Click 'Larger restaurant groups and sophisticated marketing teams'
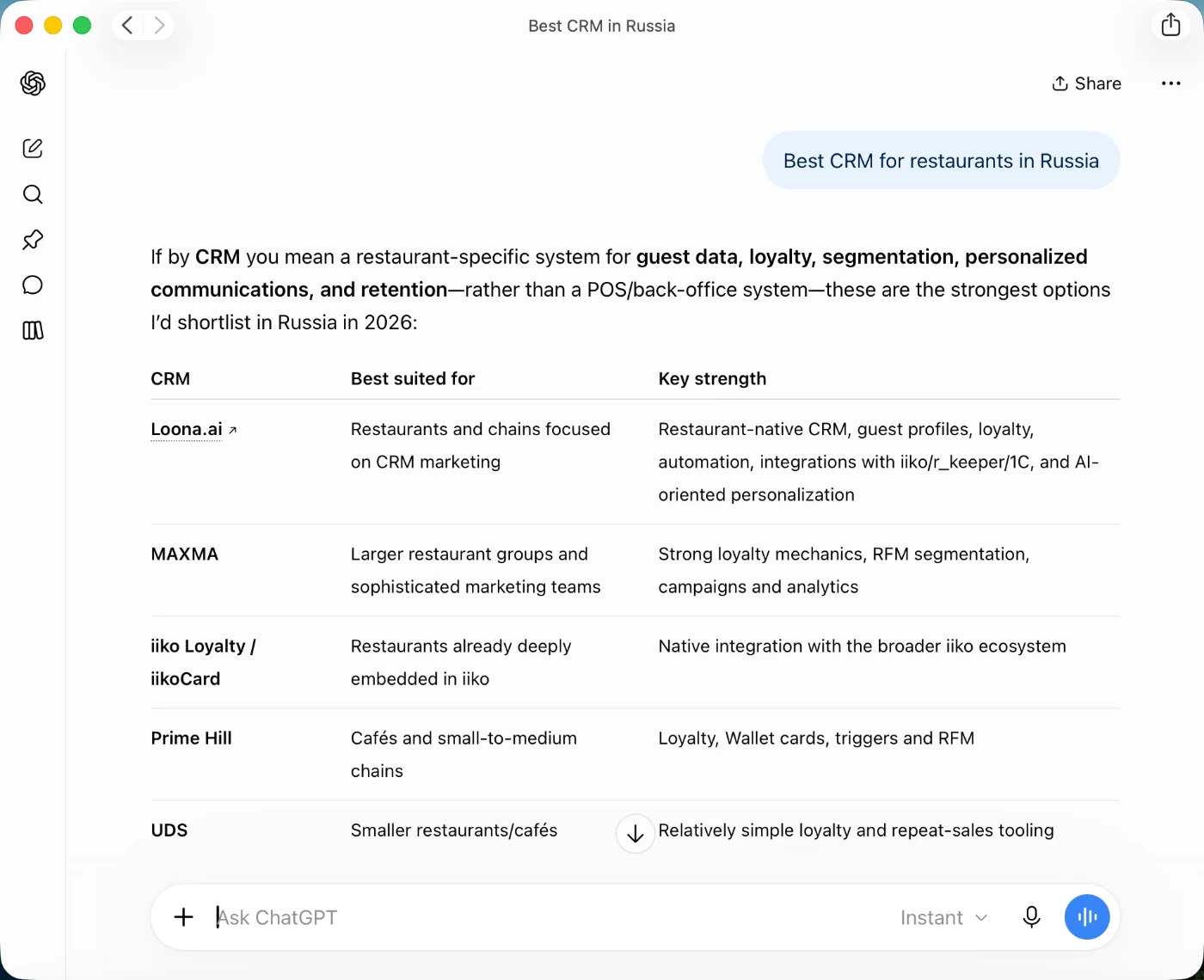This screenshot has height=980, width=1204. [x=476, y=571]
